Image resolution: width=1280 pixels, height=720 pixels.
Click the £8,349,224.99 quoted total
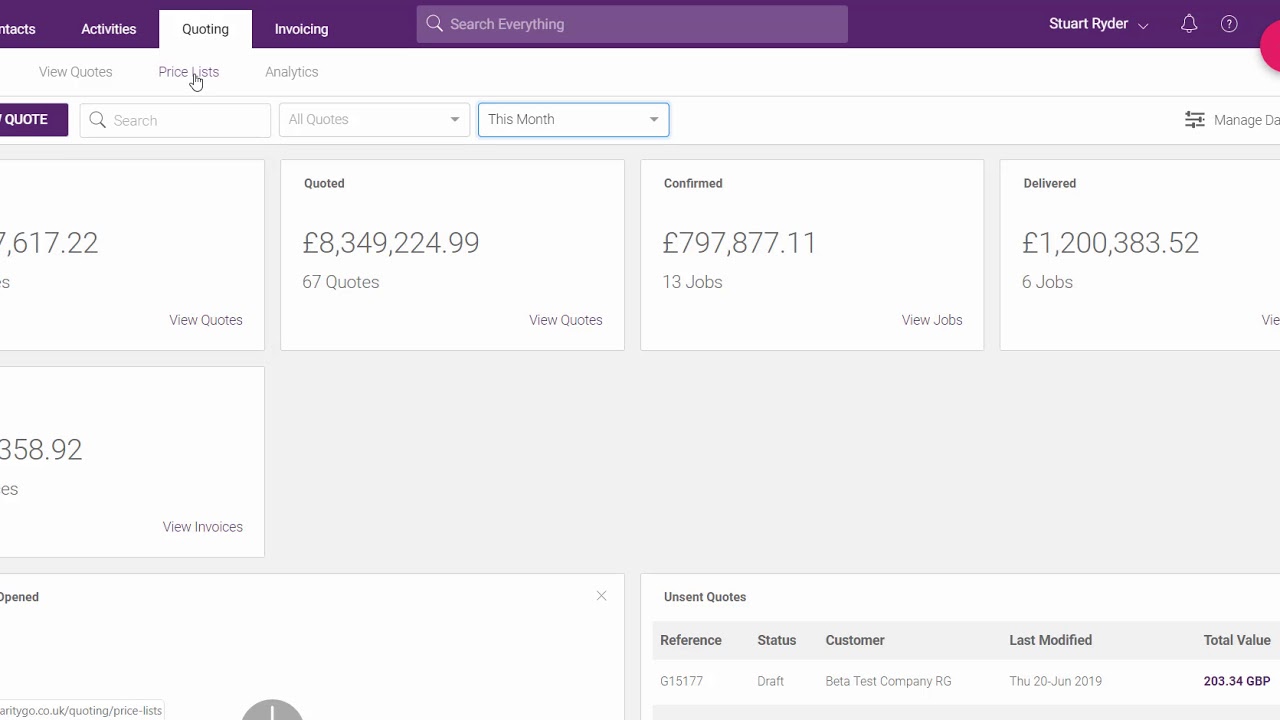[x=390, y=243]
